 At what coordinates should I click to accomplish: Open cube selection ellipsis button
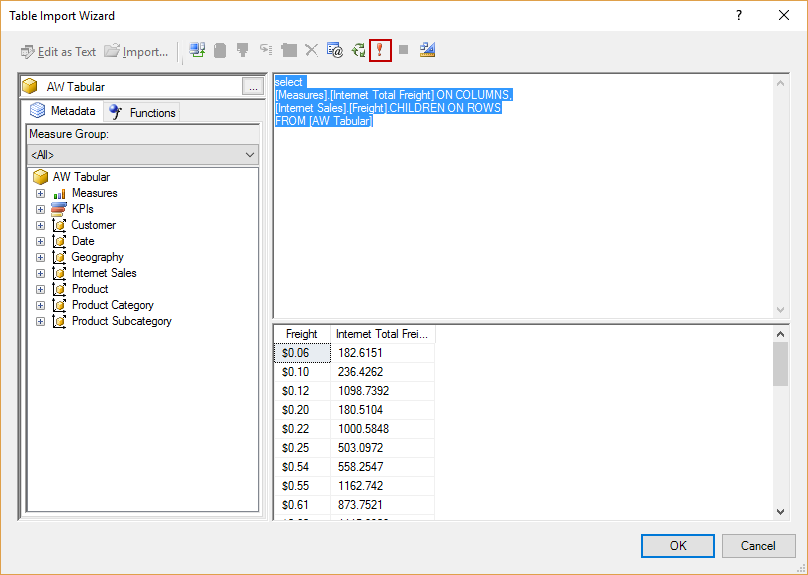pyautogui.click(x=251, y=87)
